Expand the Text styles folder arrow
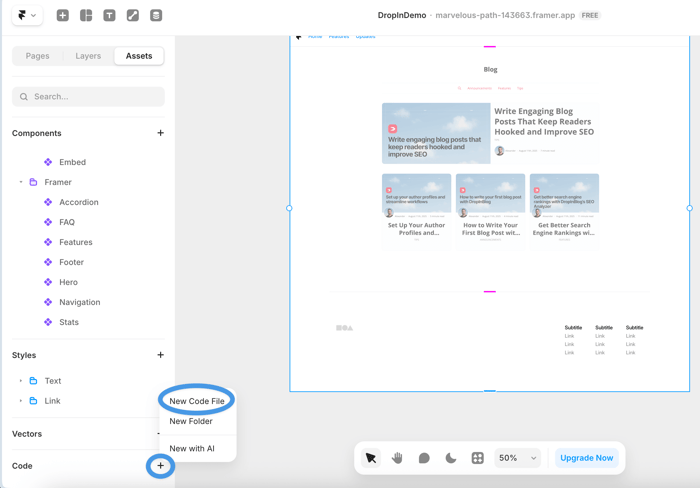This screenshot has width=700, height=488. point(21,381)
